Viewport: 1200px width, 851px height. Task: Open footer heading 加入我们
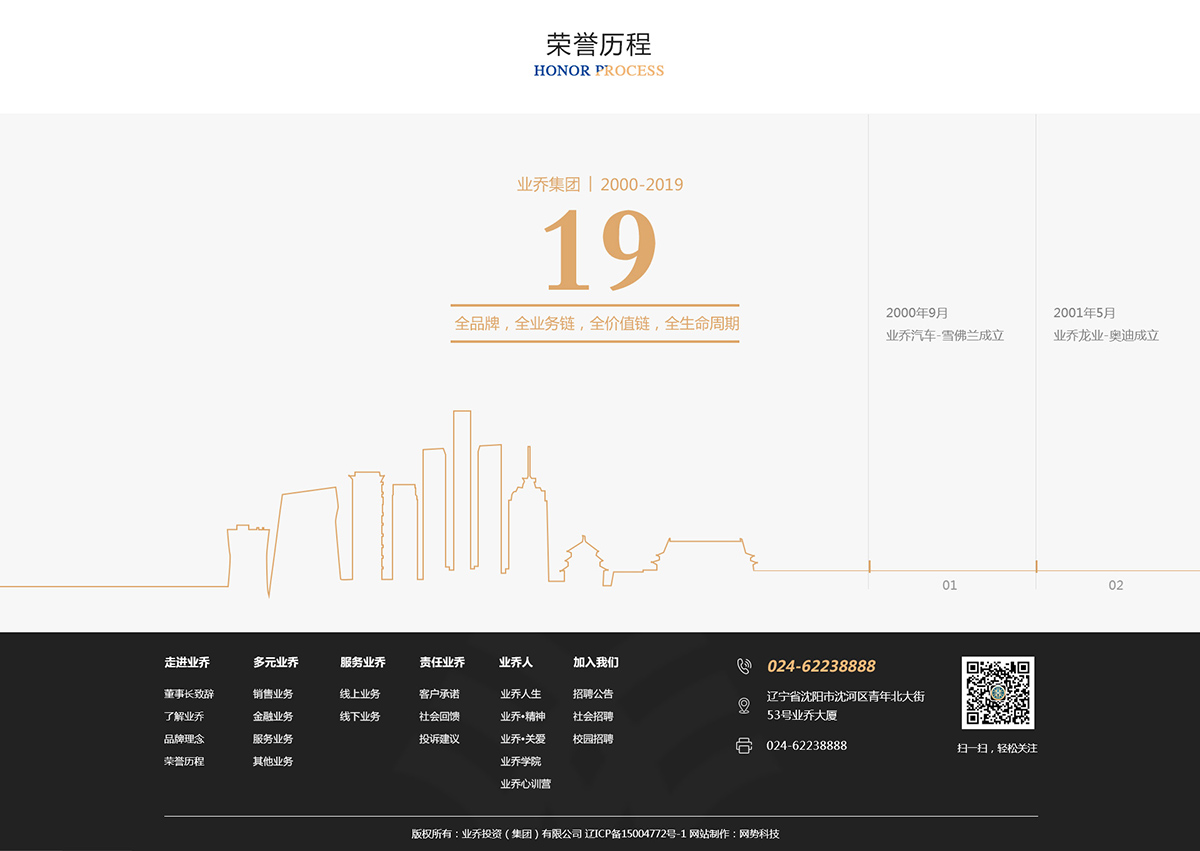(x=596, y=662)
